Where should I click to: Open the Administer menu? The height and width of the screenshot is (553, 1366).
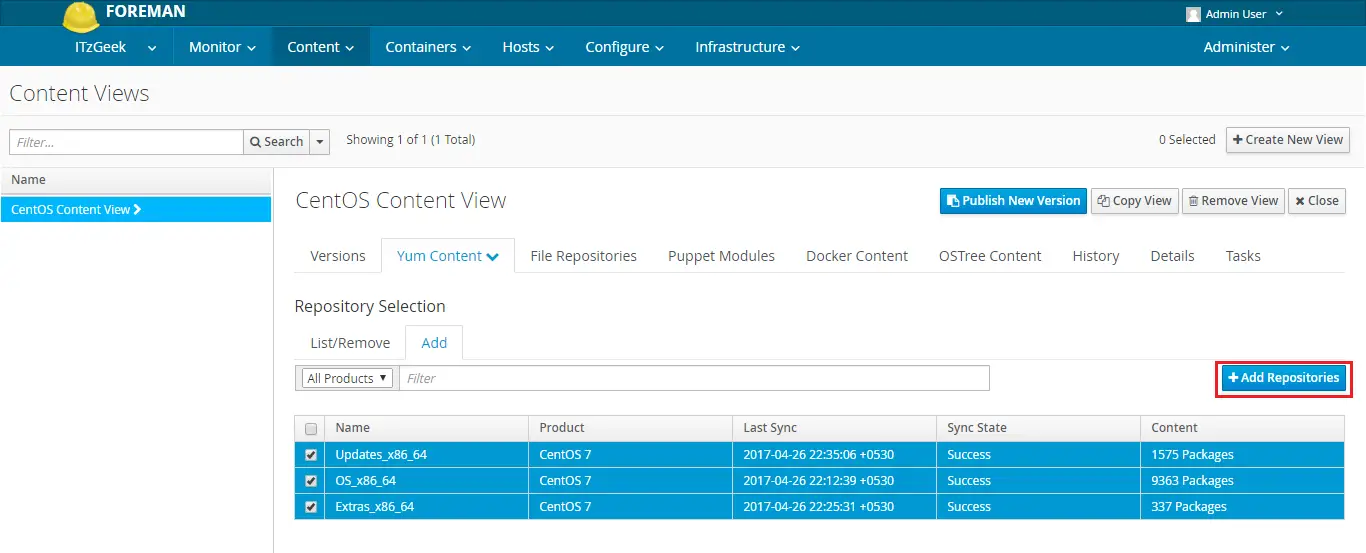(1246, 47)
